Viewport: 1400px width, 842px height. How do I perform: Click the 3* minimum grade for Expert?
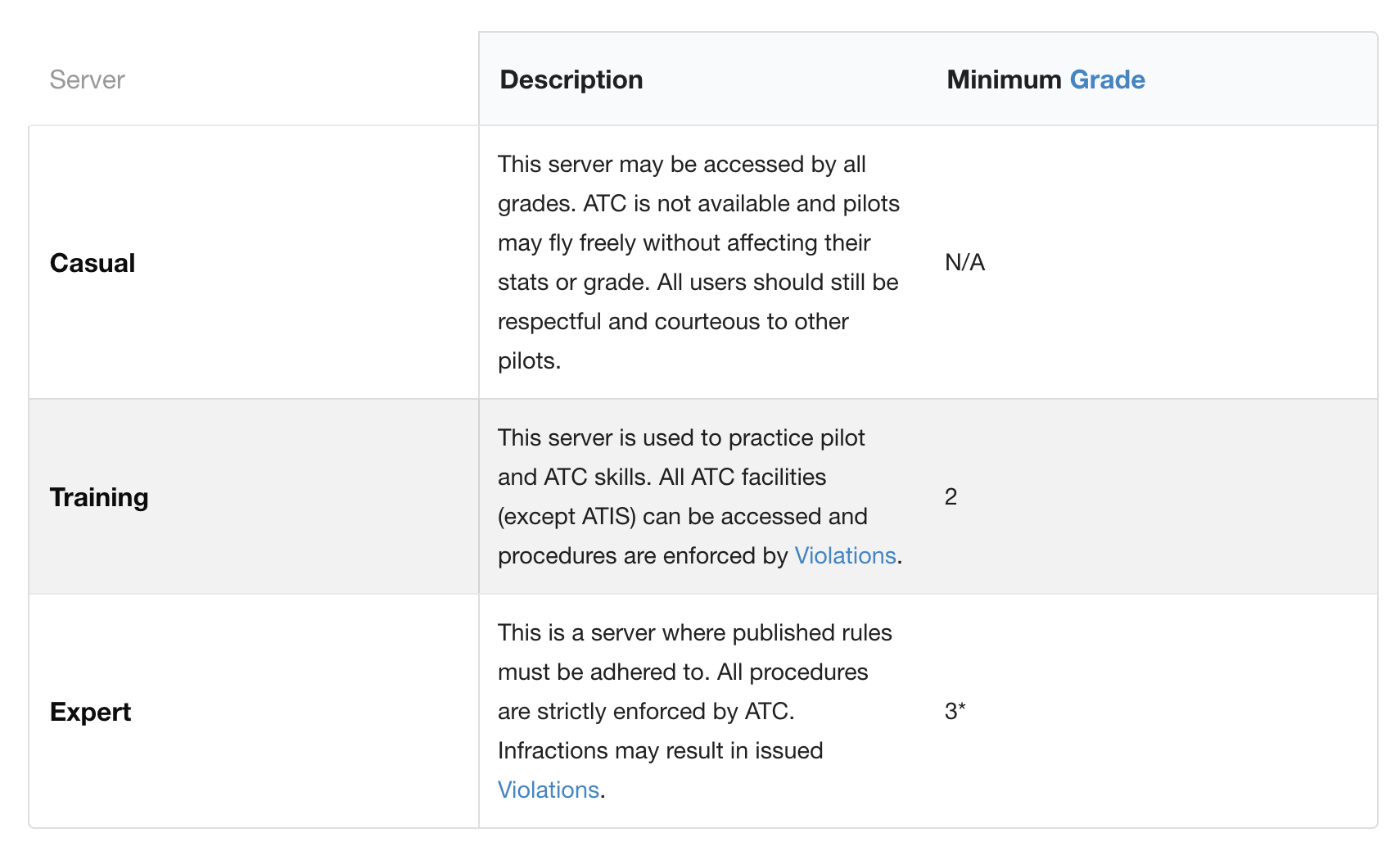[955, 711]
